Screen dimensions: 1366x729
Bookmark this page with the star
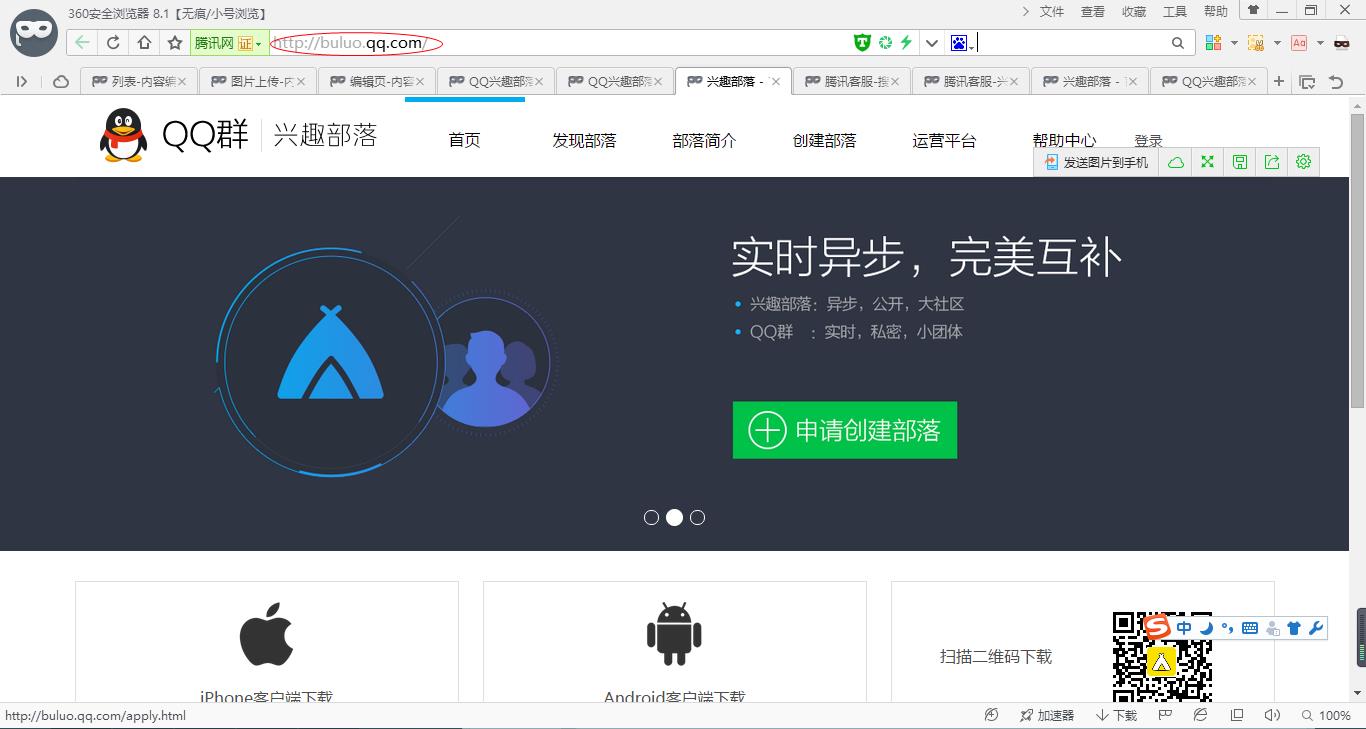[x=175, y=43]
